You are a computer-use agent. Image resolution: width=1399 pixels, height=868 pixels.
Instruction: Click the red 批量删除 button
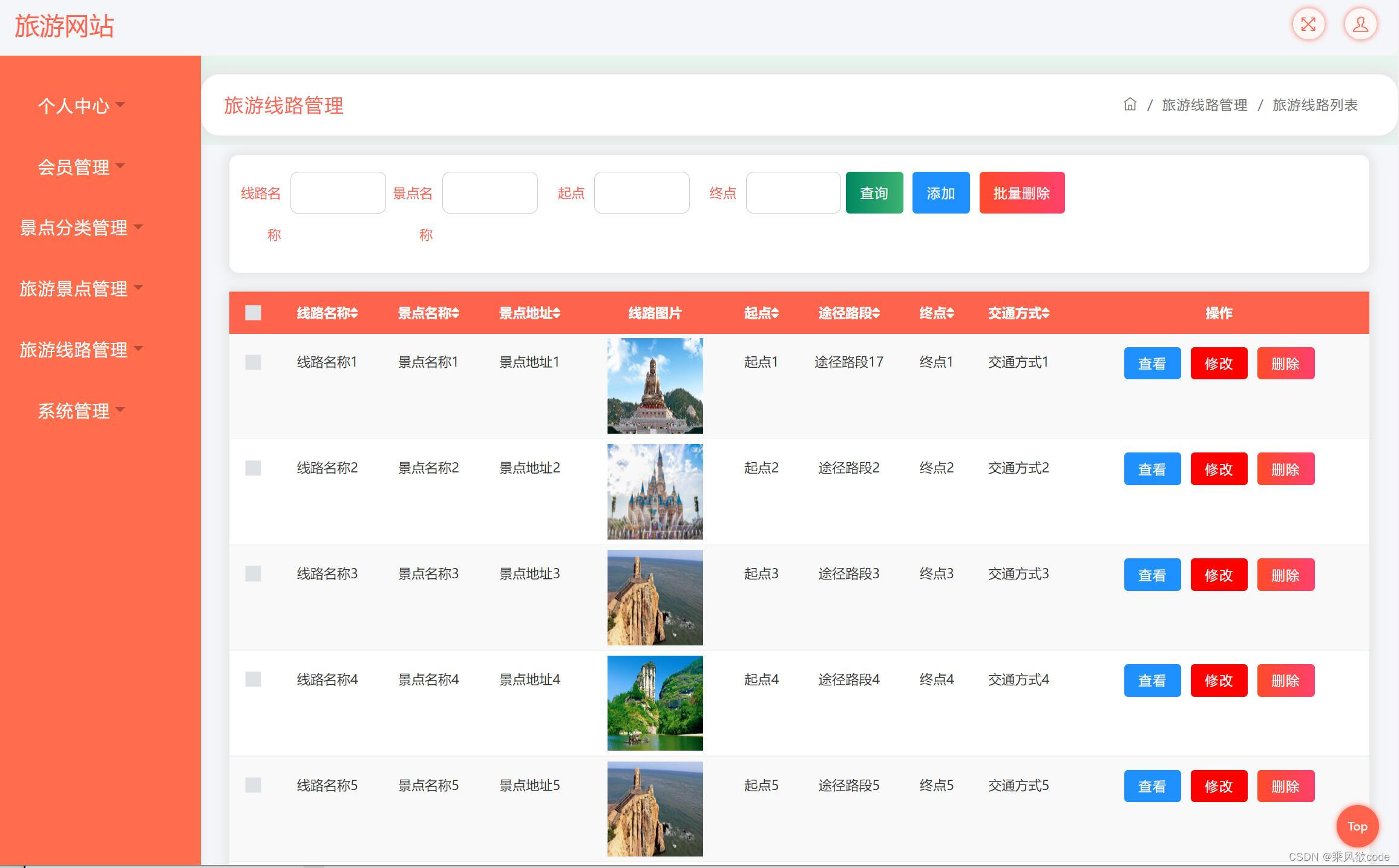click(x=1021, y=192)
